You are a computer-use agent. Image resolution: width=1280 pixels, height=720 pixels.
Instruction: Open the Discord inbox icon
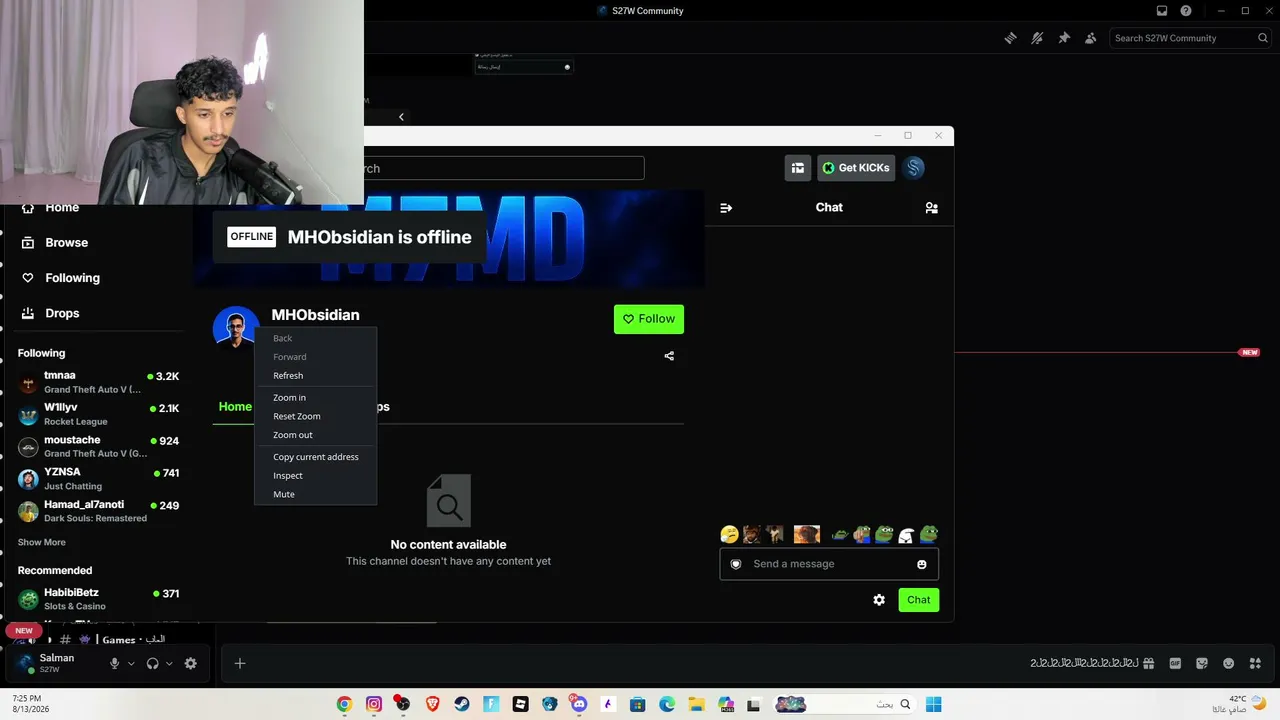[x=1162, y=11]
